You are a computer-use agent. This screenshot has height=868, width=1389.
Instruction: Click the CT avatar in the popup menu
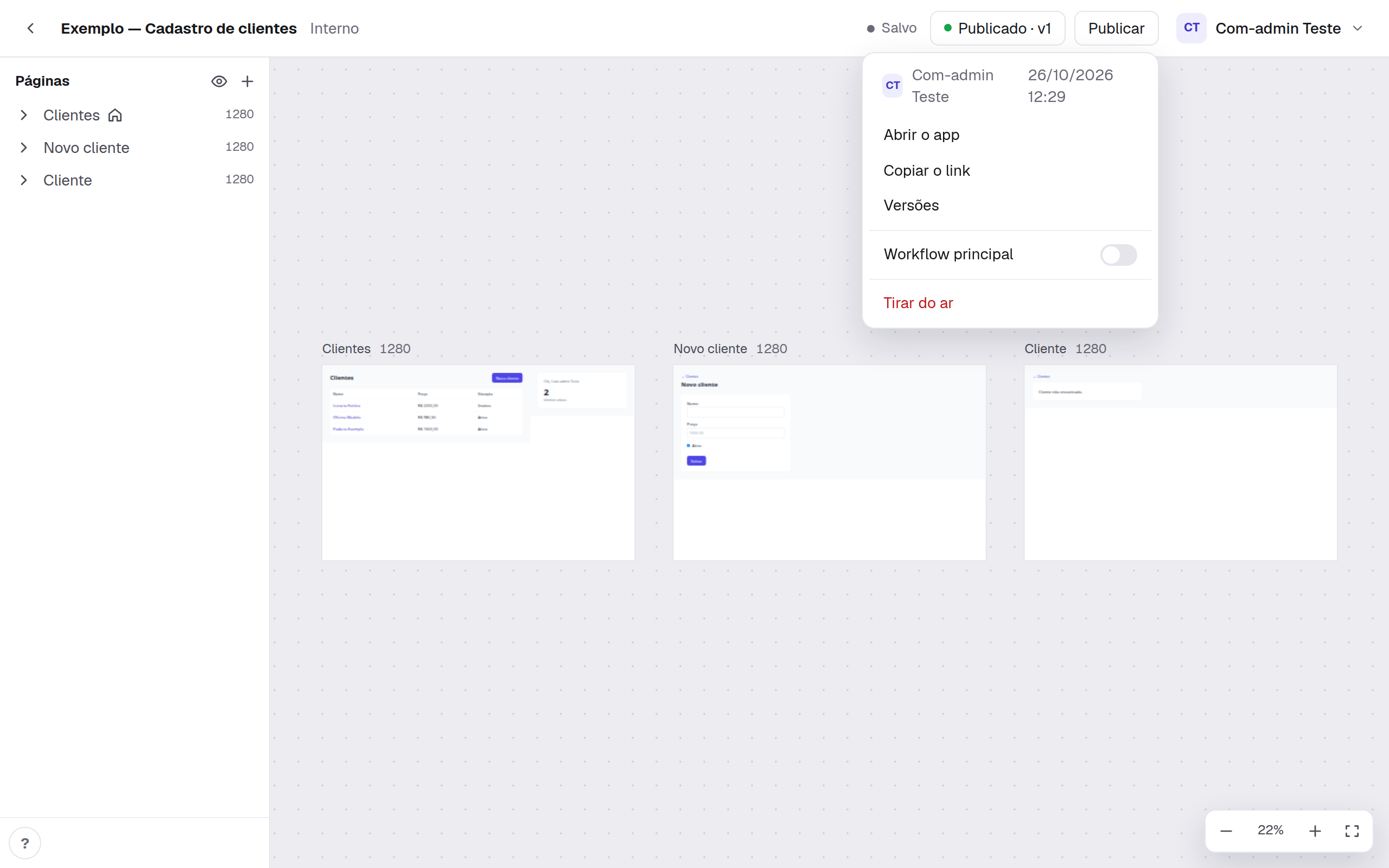[893, 86]
